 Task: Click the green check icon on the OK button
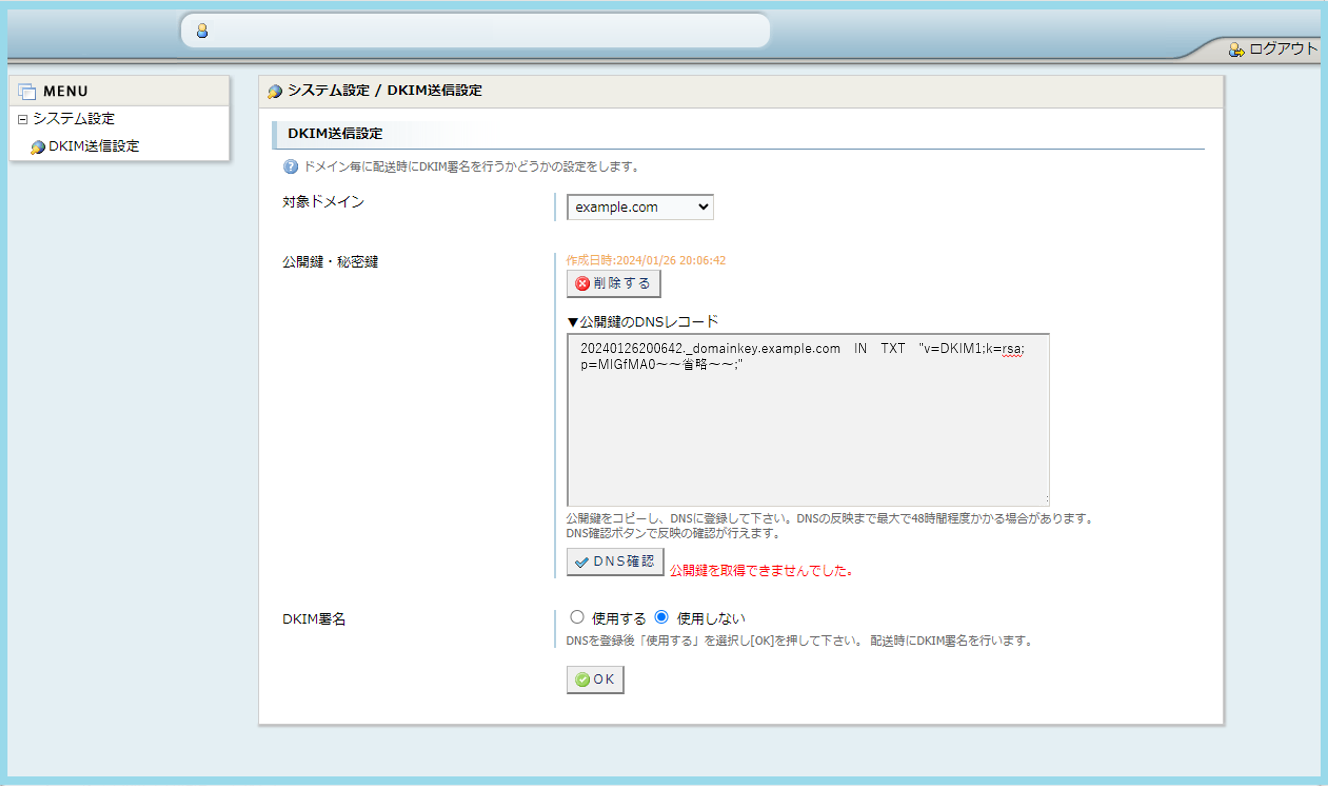[x=582, y=679]
